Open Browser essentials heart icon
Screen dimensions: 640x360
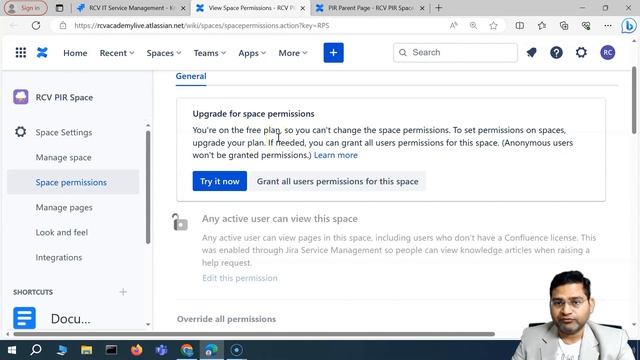click(x=586, y=25)
